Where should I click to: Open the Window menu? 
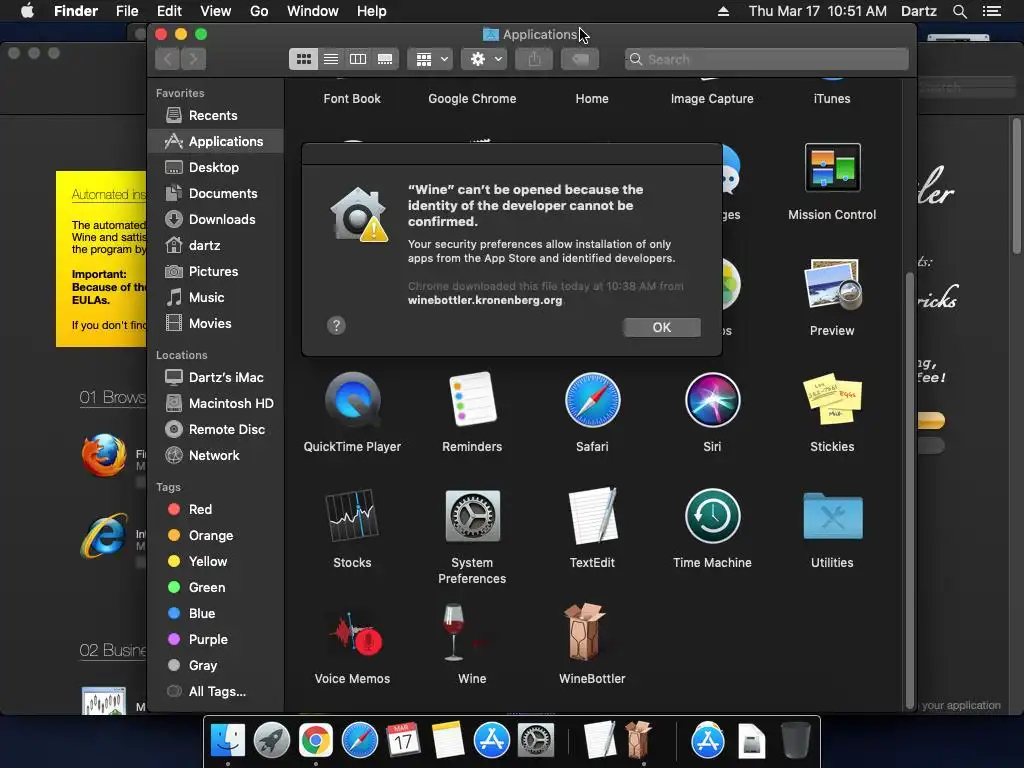pos(313,11)
